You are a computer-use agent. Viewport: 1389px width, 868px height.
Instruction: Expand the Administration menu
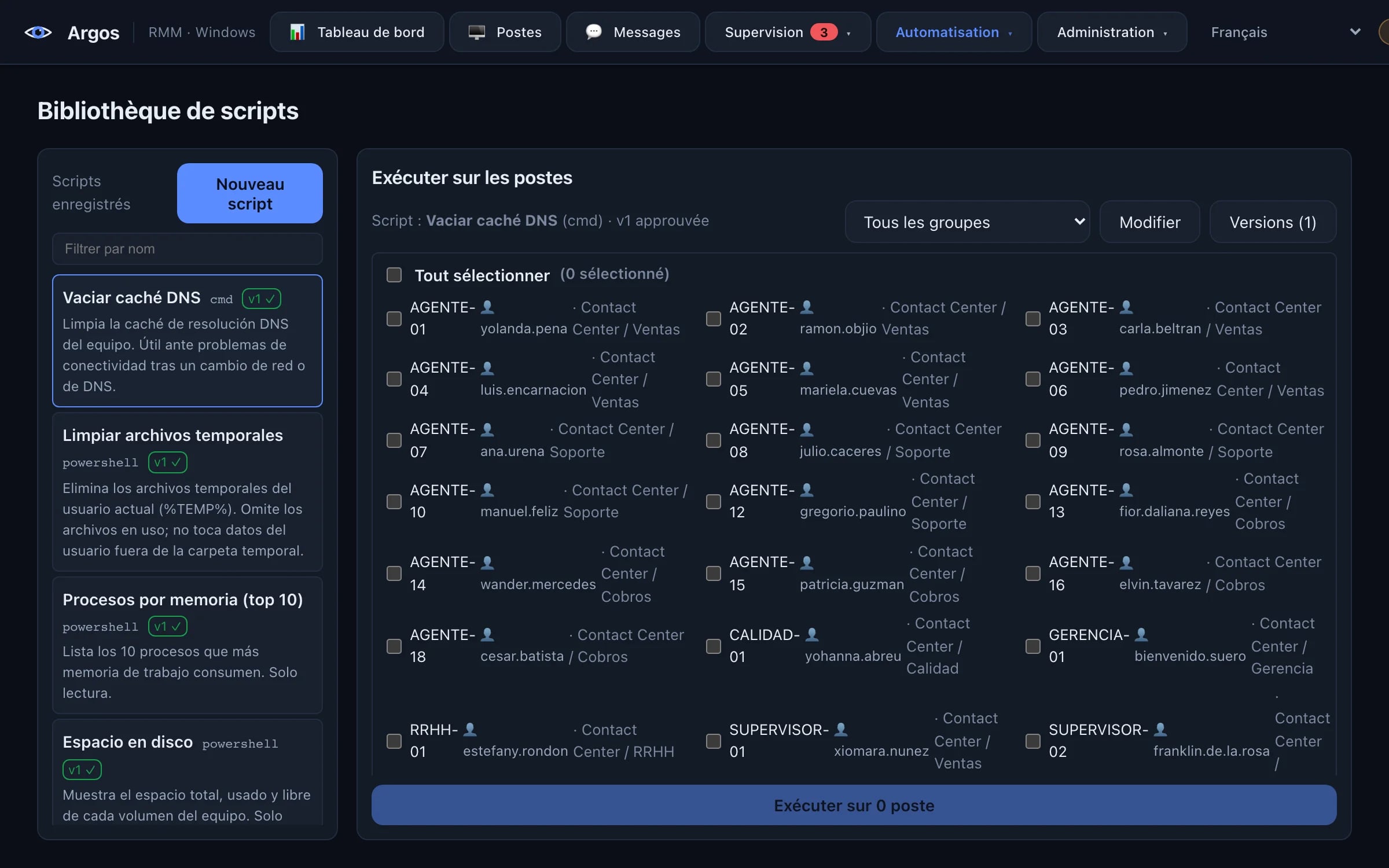[x=1112, y=32]
